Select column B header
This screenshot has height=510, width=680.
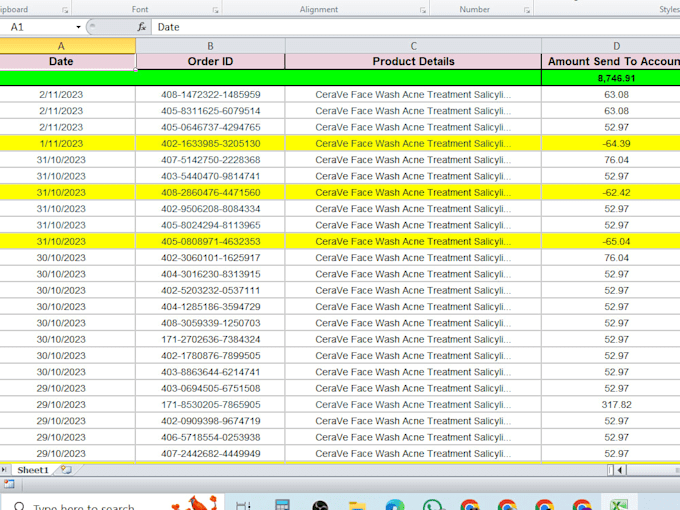tap(210, 46)
